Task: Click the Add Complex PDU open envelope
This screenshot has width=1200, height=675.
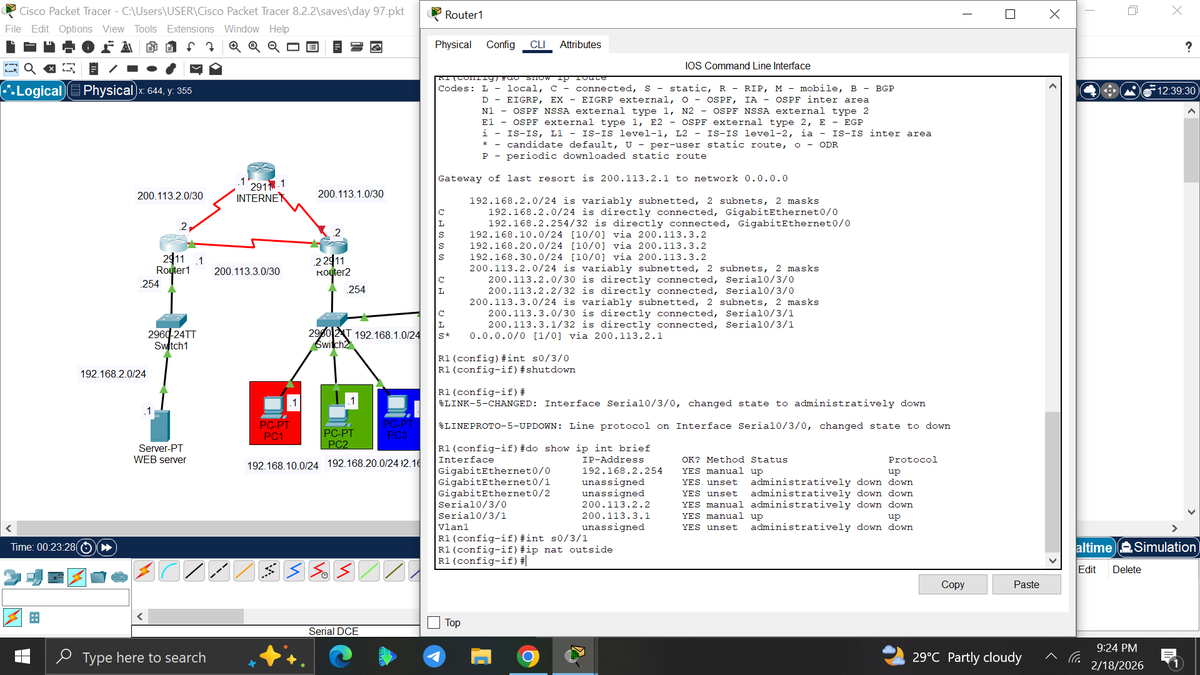Action: pos(216,69)
